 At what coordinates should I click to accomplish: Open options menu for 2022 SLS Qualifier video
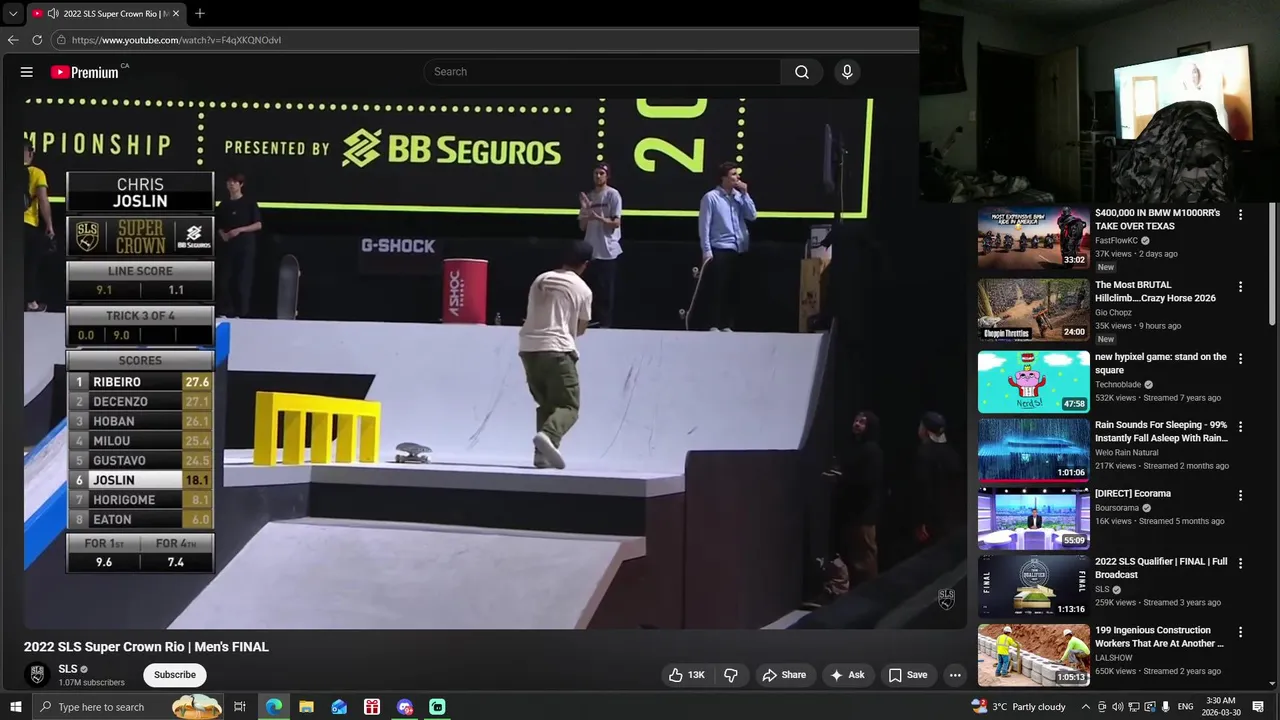click(x=1241, y=564)
